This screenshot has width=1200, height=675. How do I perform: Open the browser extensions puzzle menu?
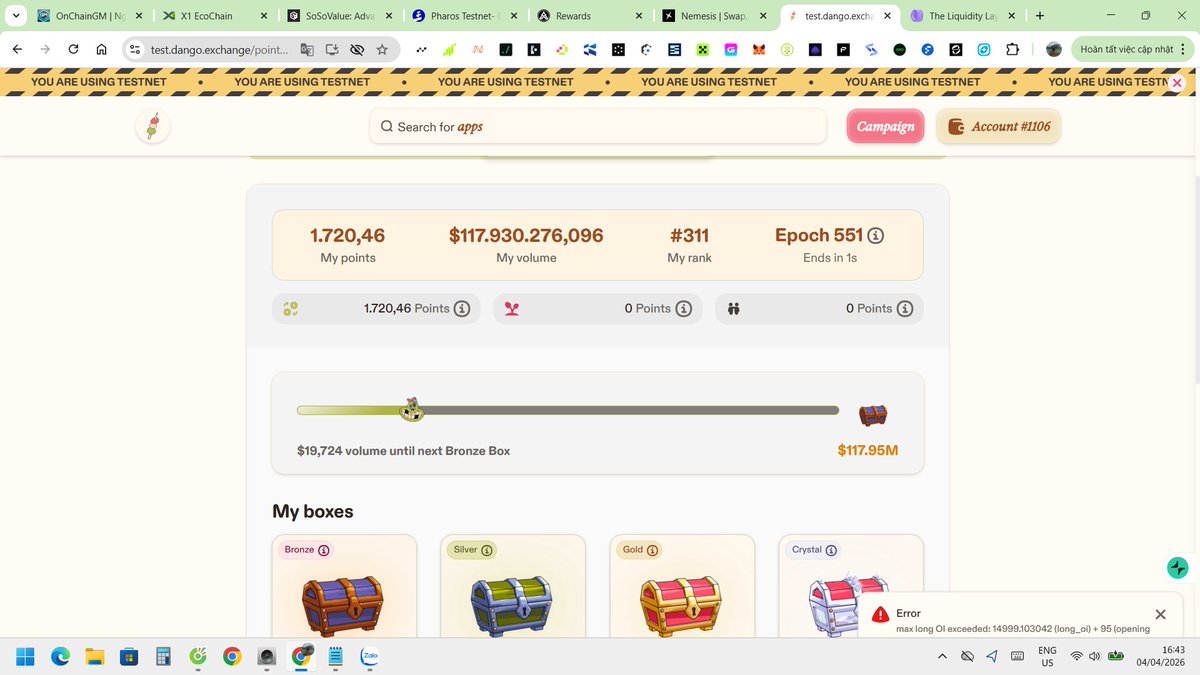click(1012, 50)
